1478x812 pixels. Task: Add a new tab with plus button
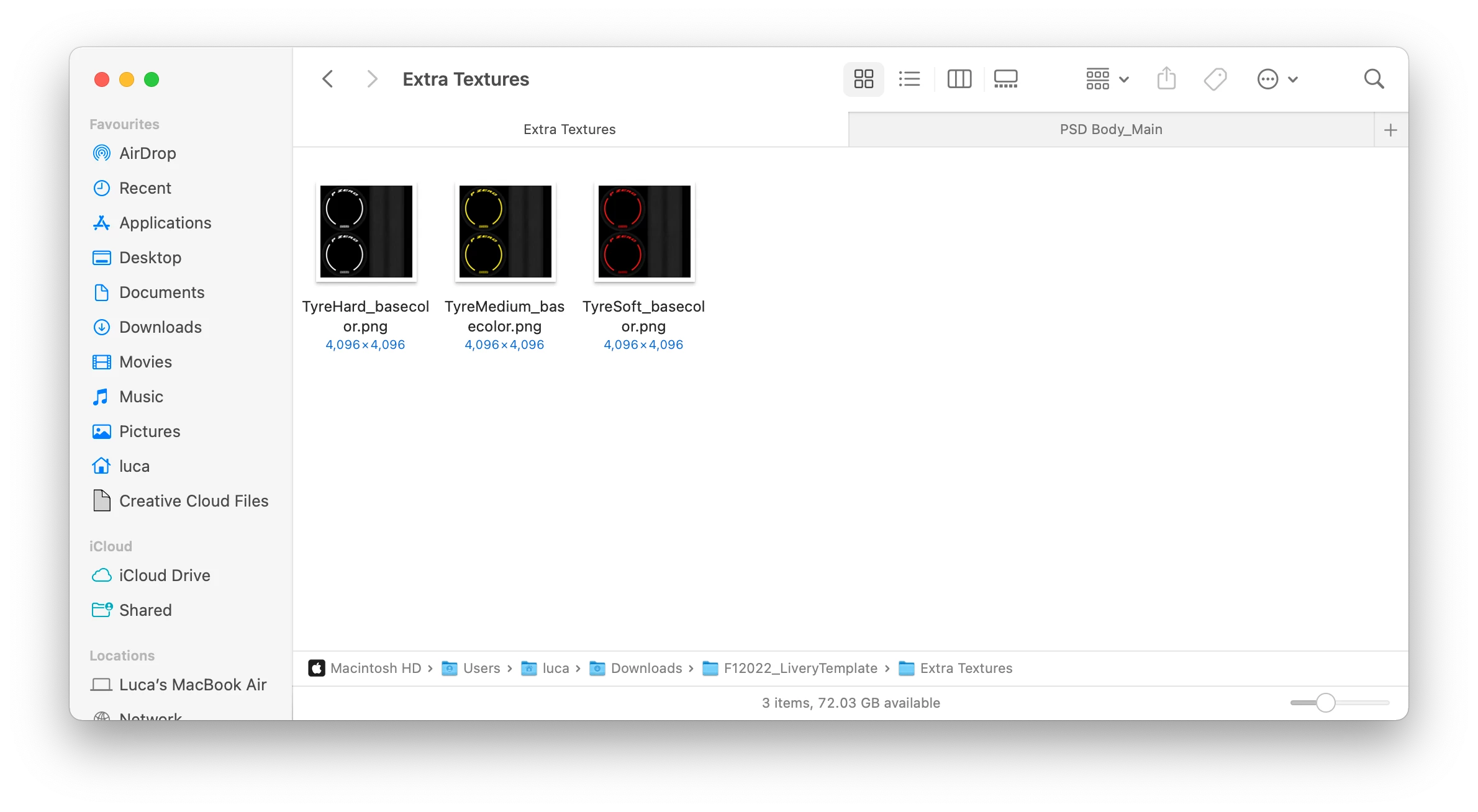[1390, 130]
